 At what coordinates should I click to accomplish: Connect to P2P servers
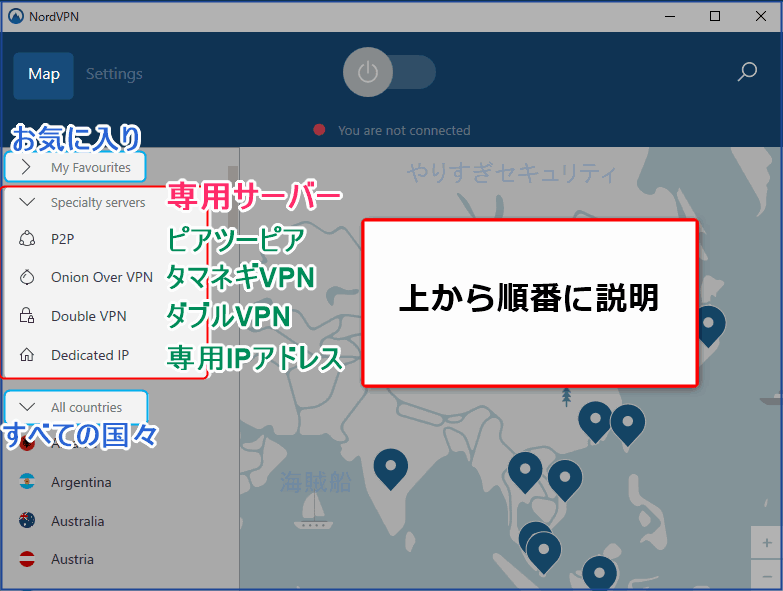point(62,239)
